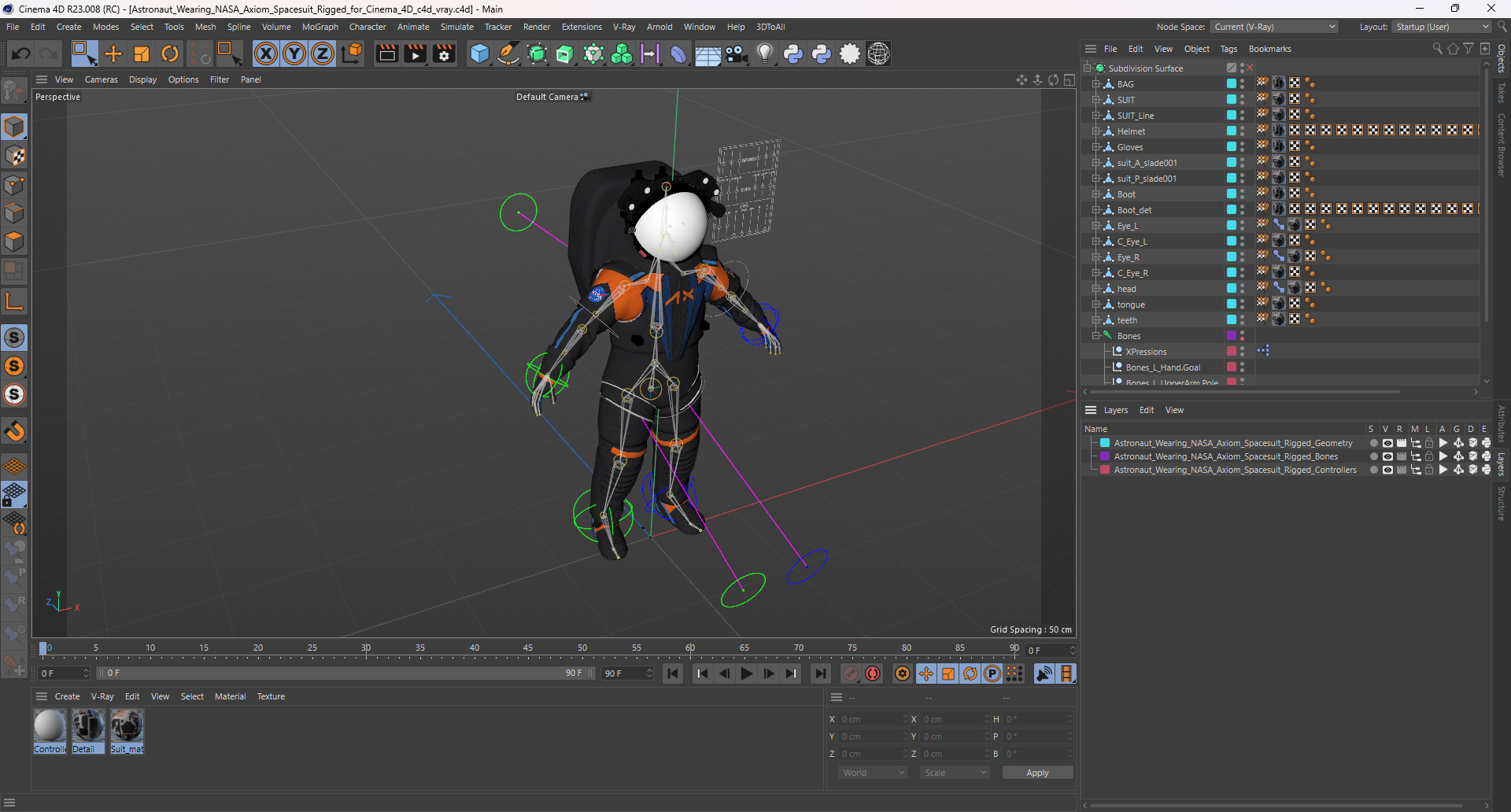Select the Suit_mat material thumbnail
This screenshot has height=812, width=1511.
127,726
